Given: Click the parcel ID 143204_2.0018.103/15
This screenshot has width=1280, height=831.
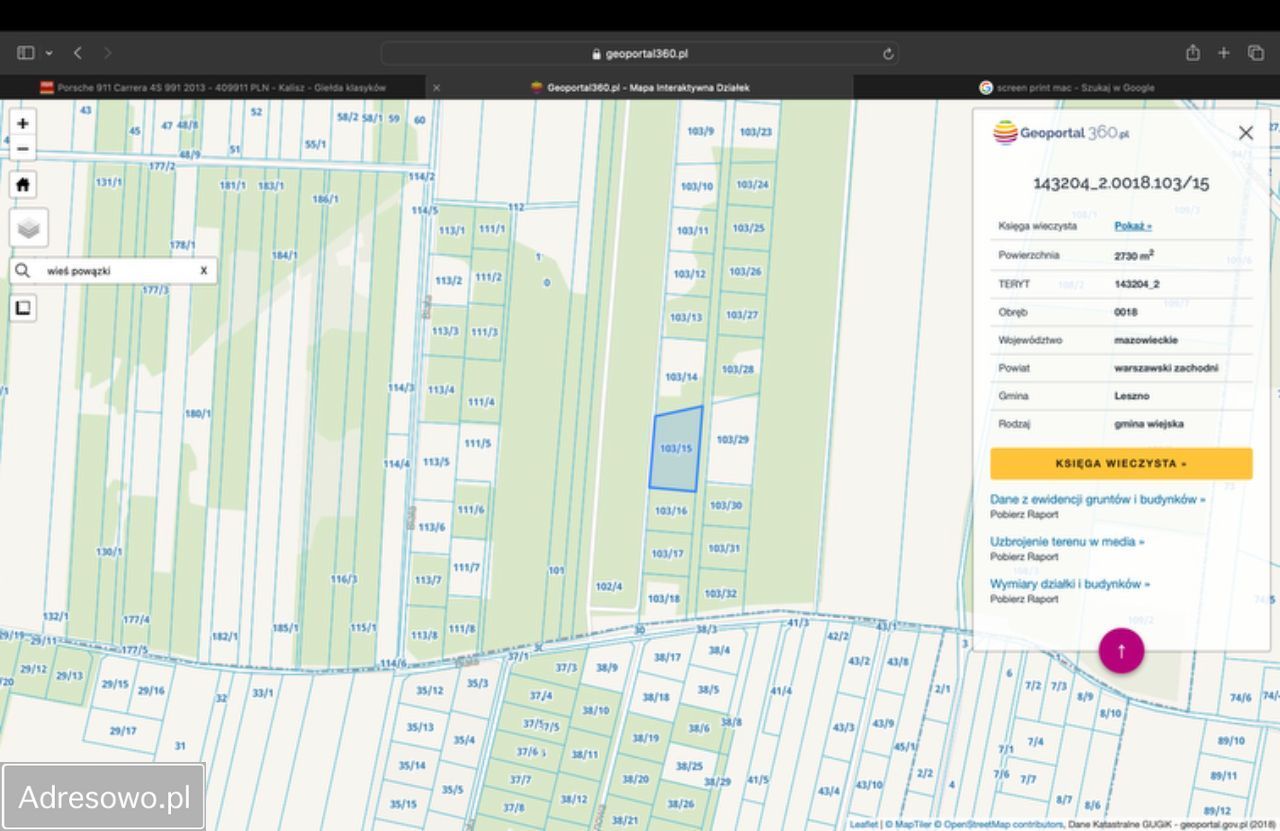Looking at the screenshot, I should (x=1121, y=183).
